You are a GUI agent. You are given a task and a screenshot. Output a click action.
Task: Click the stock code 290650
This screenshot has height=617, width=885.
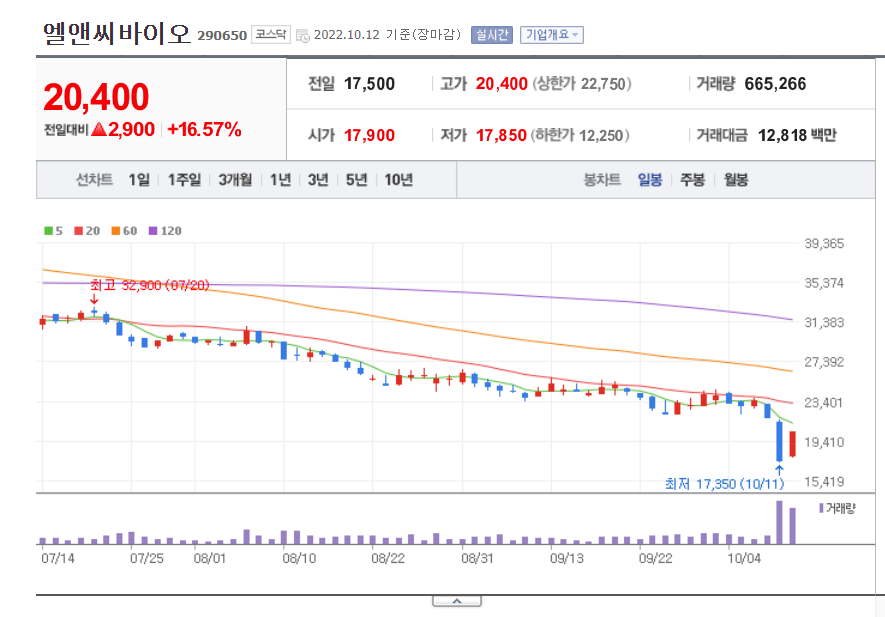click(222, 36)
